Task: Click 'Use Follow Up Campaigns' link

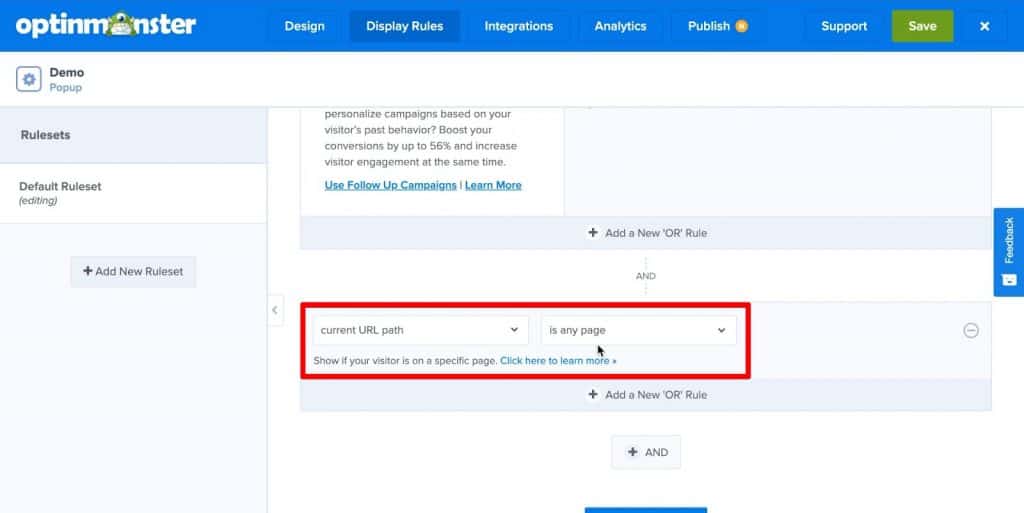Action: click(391, 185)
